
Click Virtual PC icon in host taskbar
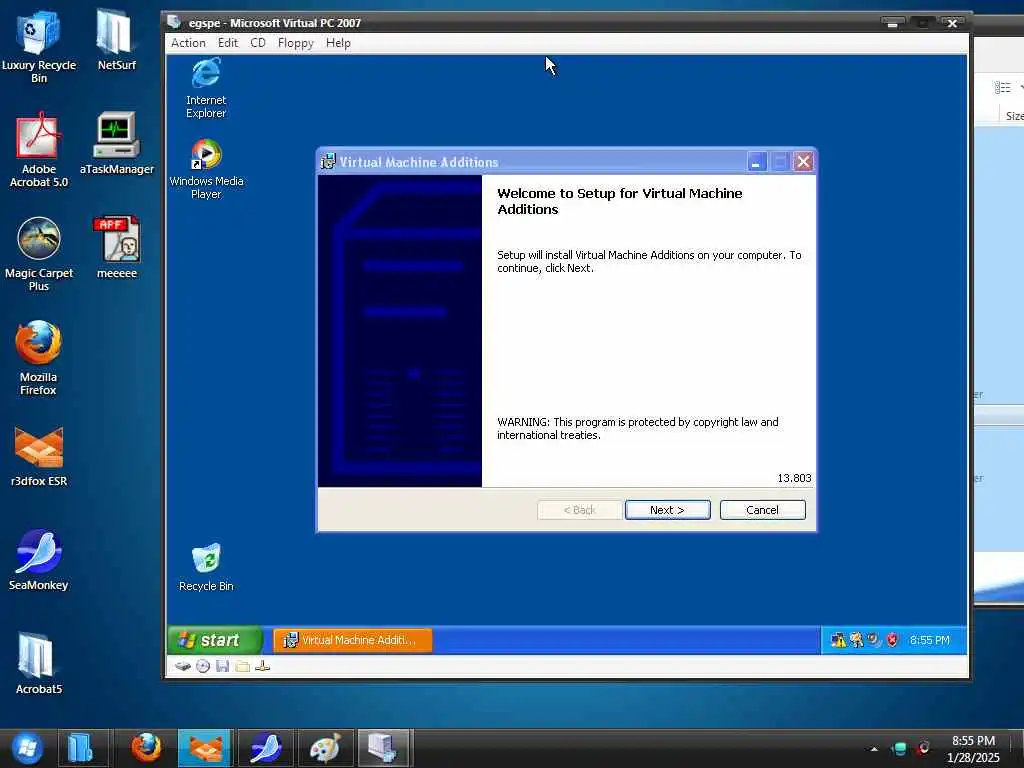383,748
